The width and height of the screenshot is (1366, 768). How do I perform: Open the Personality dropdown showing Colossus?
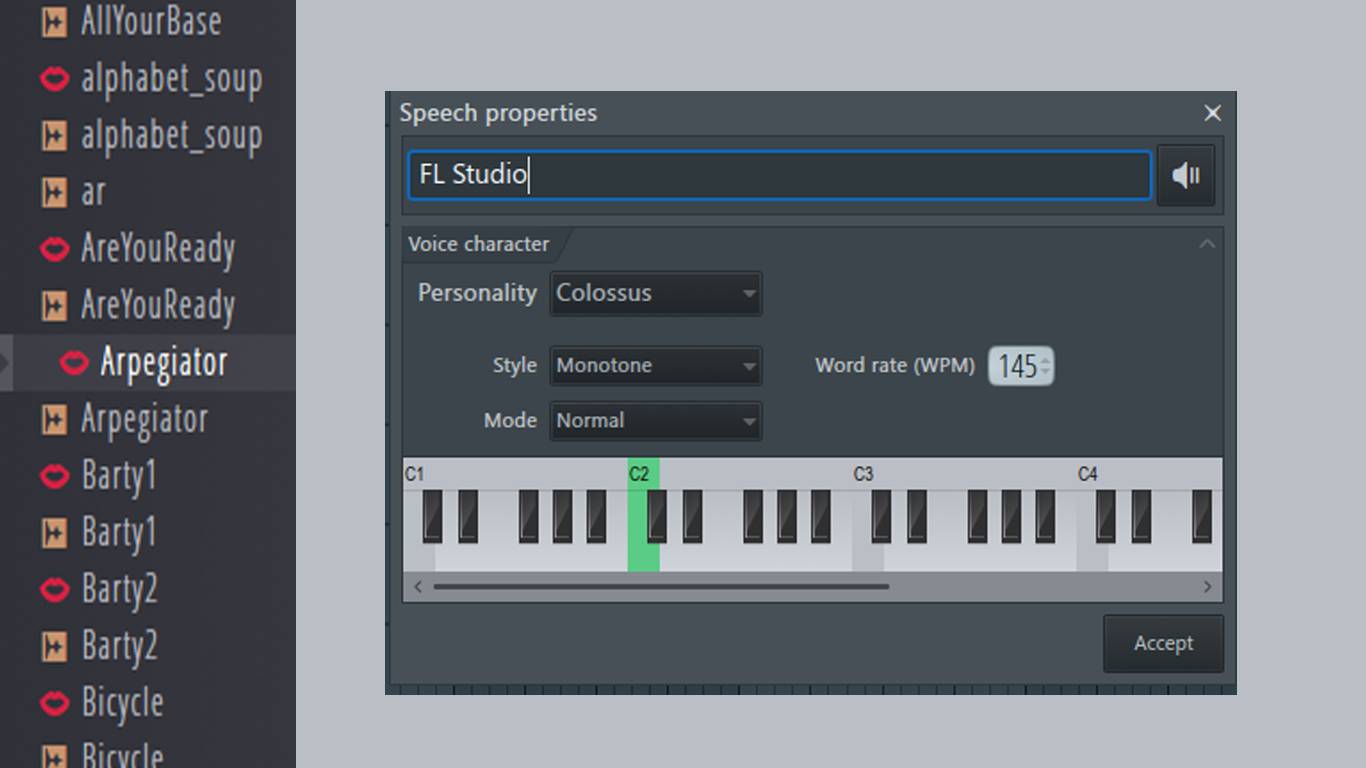point(656,294)
